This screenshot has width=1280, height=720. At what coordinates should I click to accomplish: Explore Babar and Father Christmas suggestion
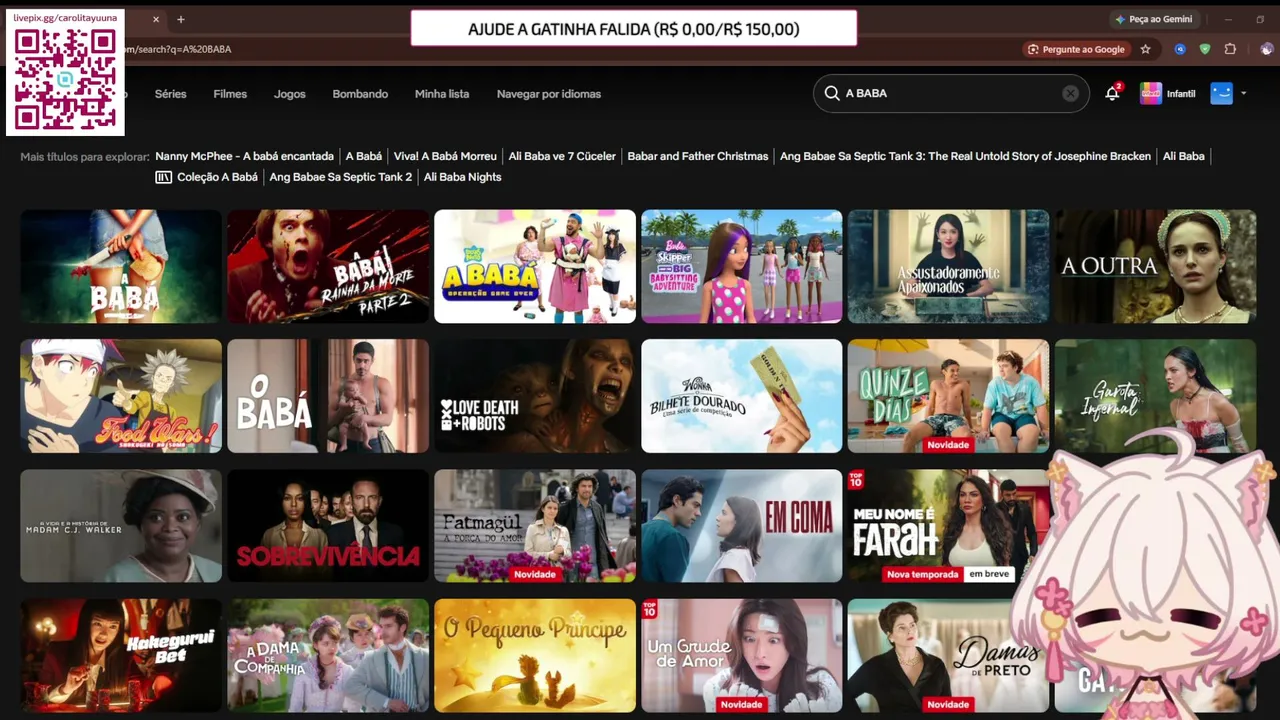698,156
